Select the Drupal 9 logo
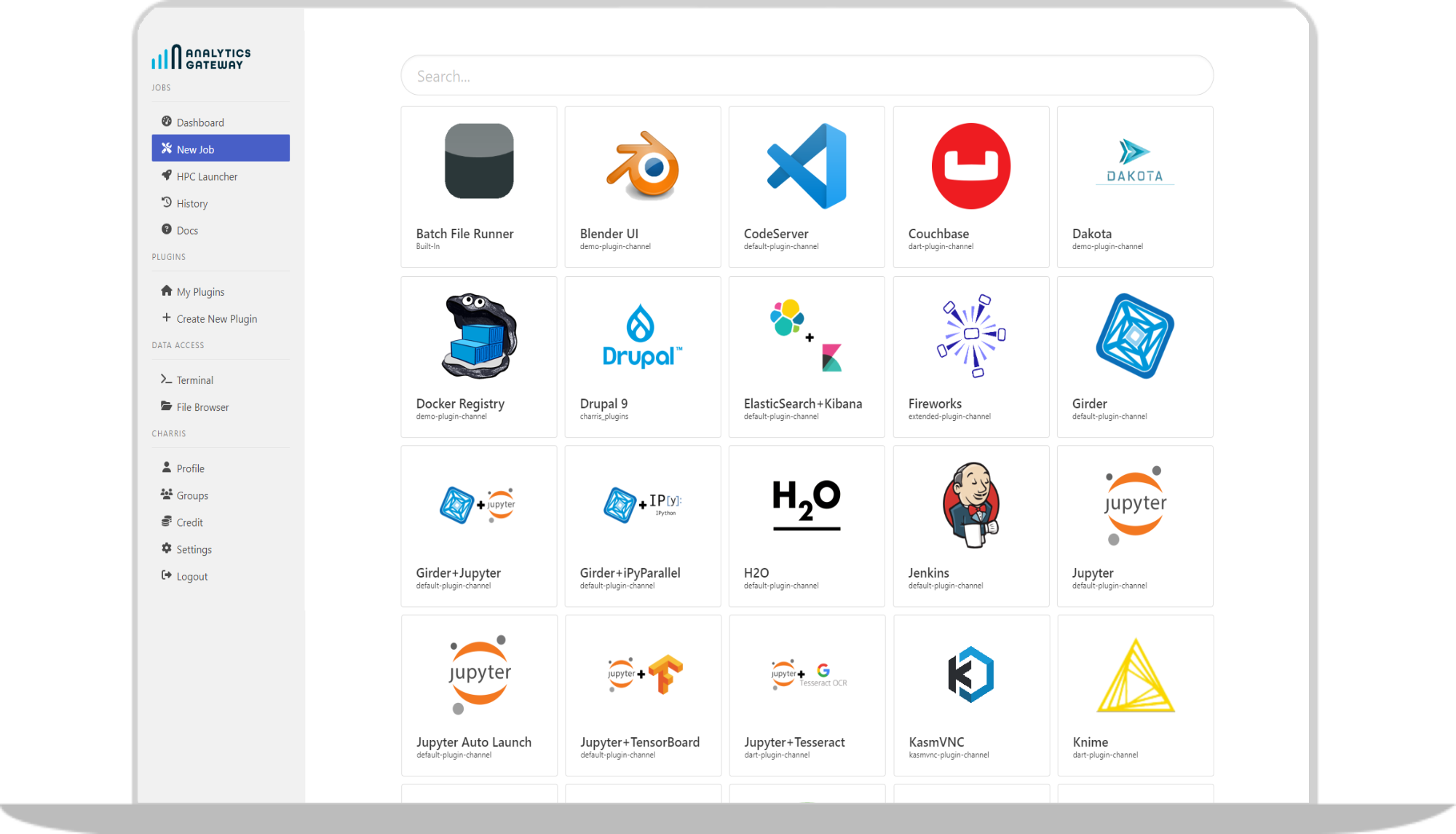This screenshot has width=1456, height=834. point(643,336)
